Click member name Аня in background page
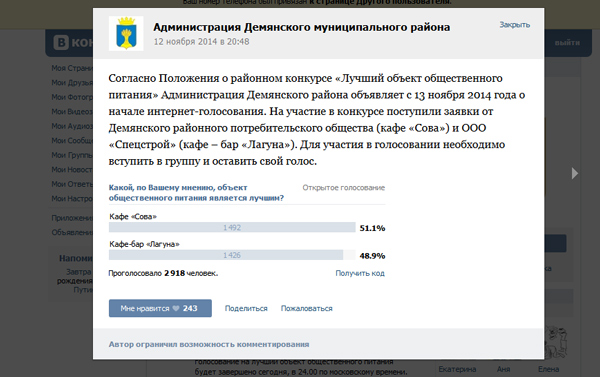The image size is (600, 377). click(504, 369)
